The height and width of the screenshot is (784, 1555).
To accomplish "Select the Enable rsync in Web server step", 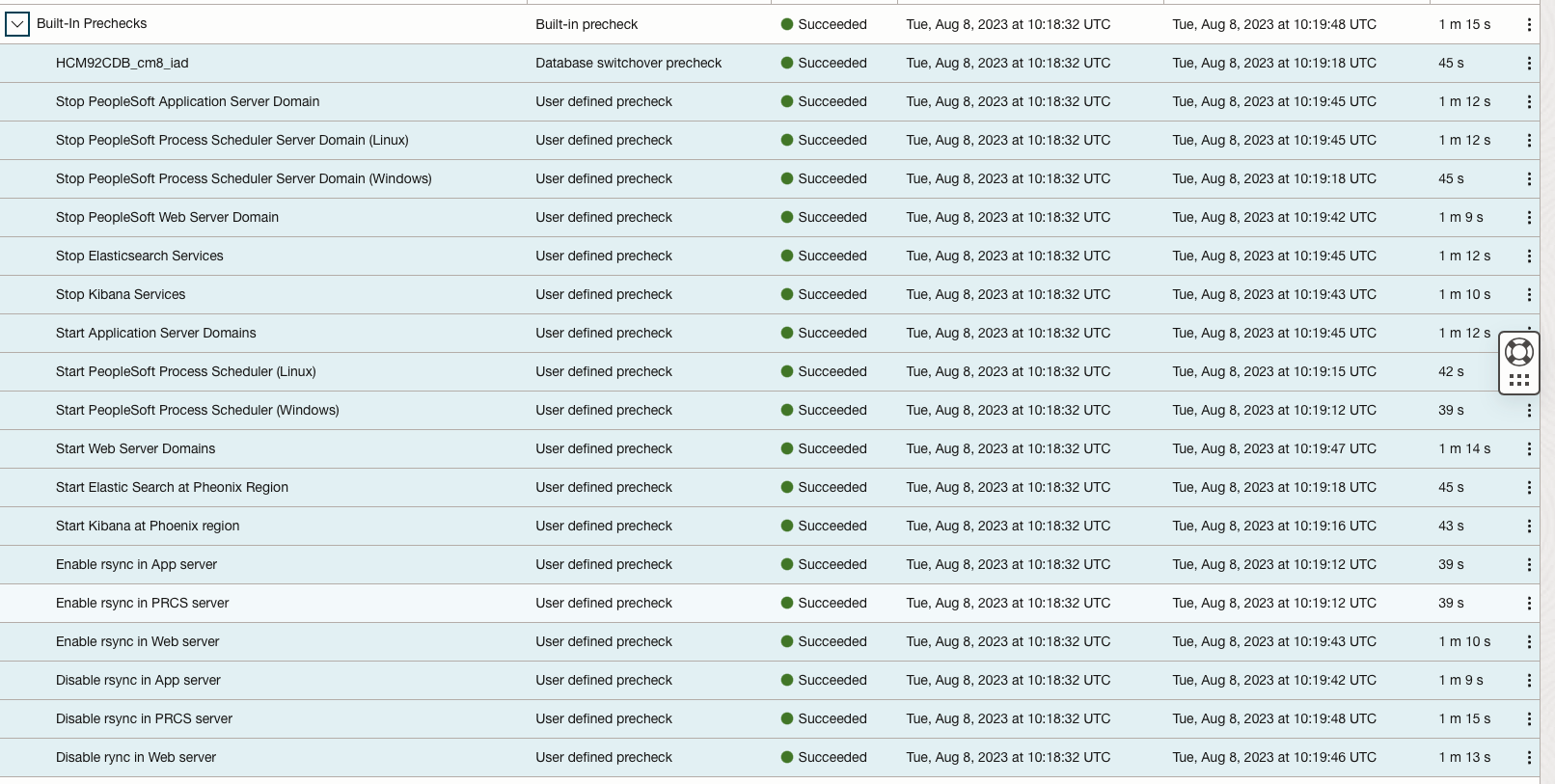I will [x=138, y=641].
